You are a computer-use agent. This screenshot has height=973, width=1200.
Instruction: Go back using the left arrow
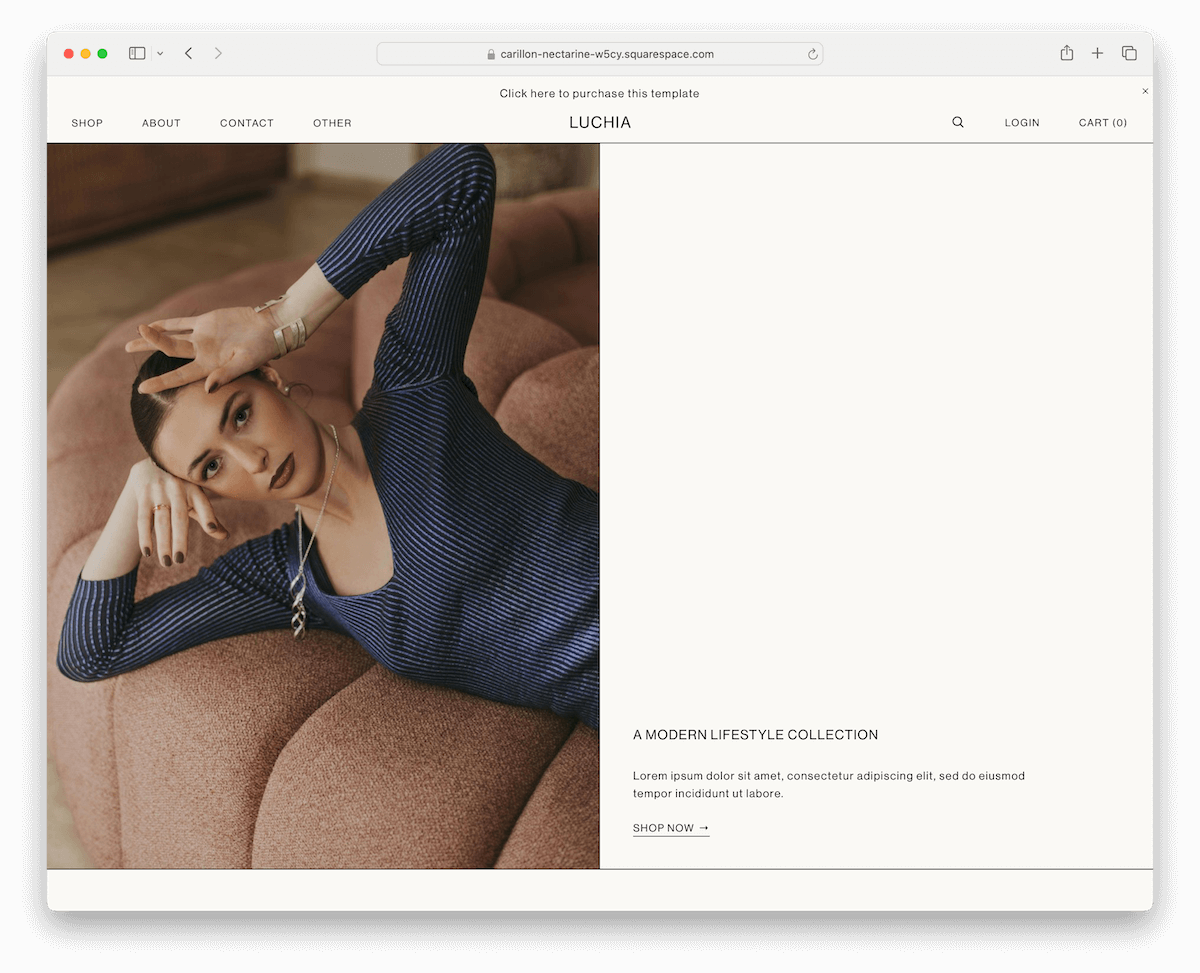(x=188, y=53)
